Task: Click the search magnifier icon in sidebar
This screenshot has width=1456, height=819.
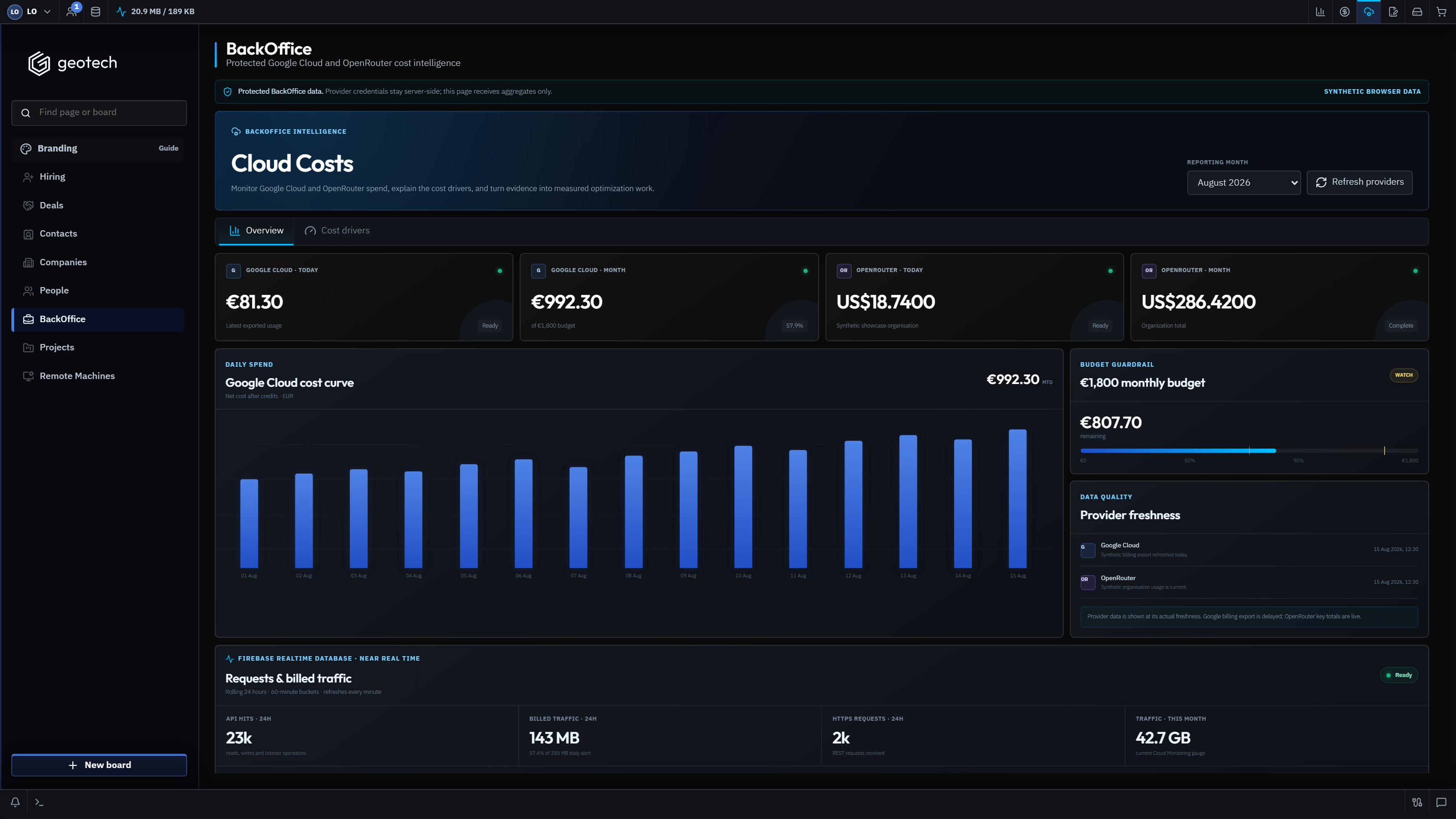Action: (x=25, y=113)
